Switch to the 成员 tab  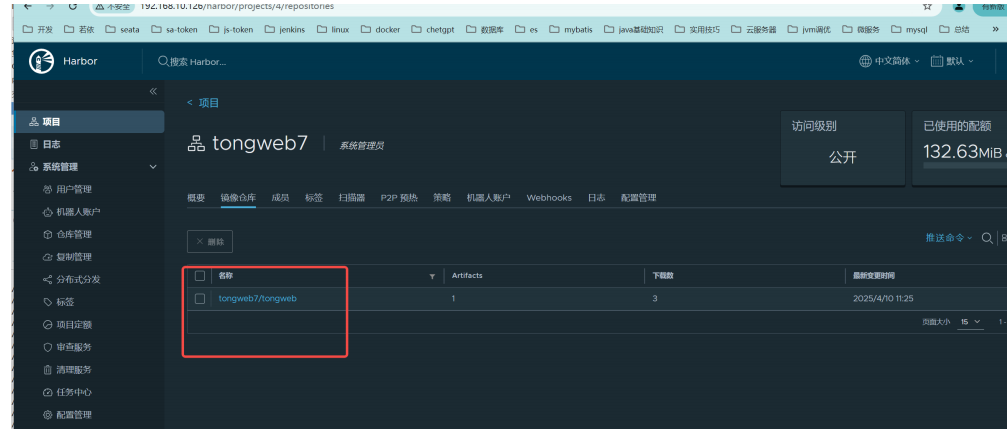(280, 198)
